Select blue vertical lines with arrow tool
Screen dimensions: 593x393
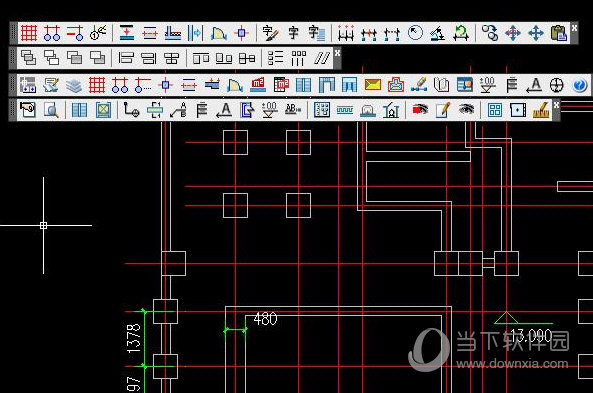point(196,33)
